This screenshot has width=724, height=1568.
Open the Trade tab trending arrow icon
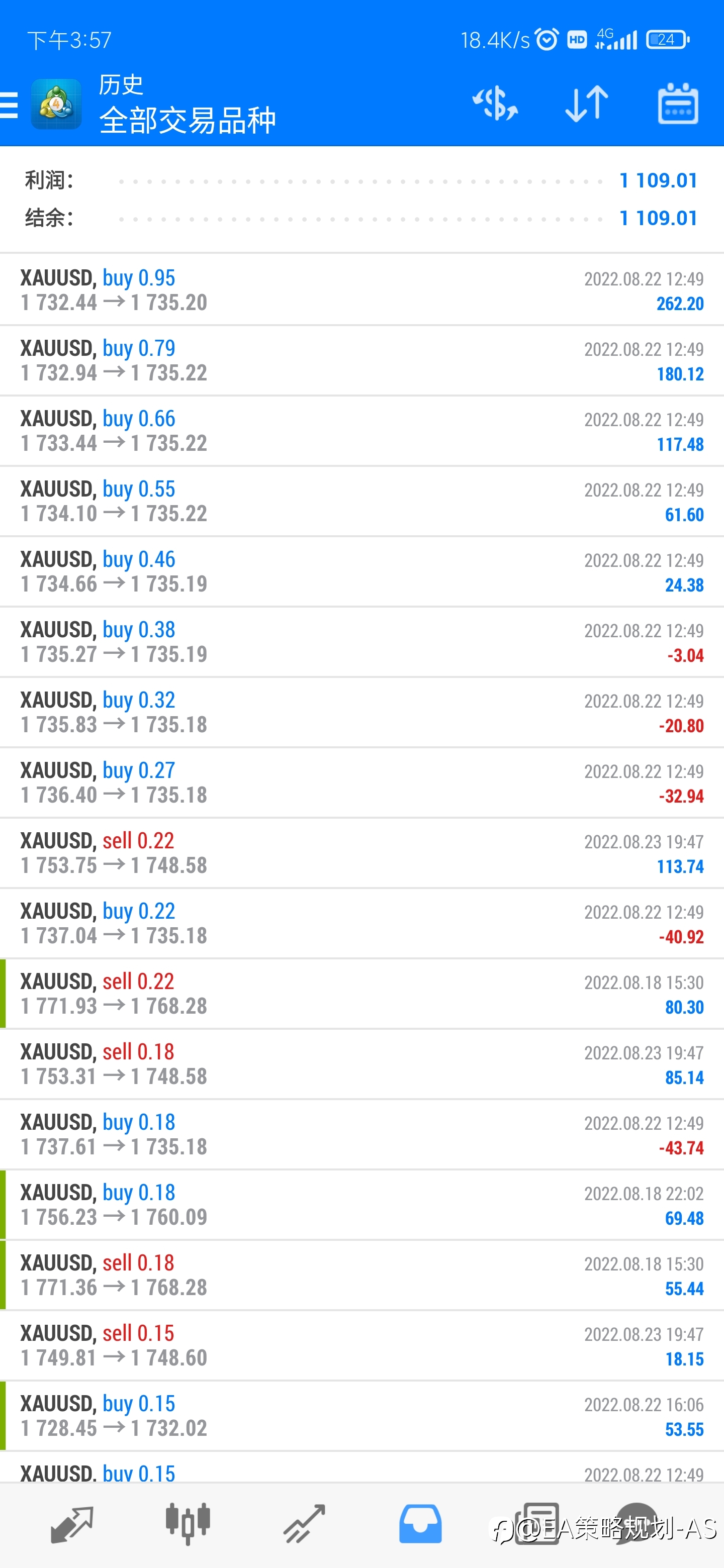point(304,1524)
